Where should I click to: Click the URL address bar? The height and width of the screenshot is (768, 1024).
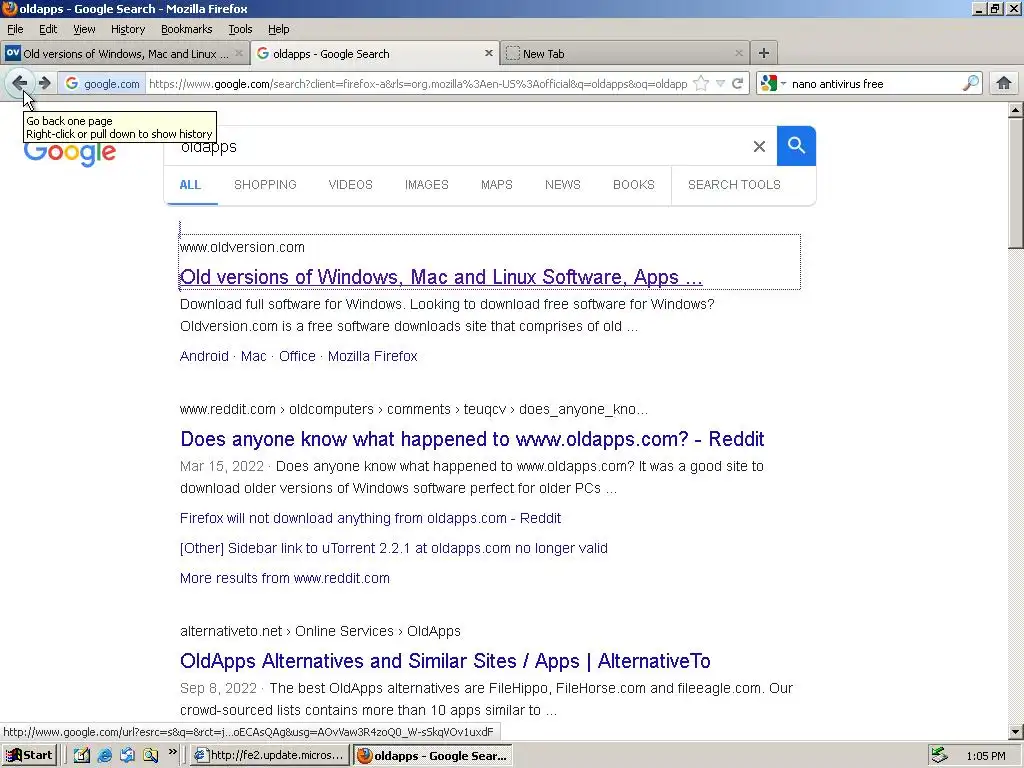pyautogui.click(x=418, y=84)
